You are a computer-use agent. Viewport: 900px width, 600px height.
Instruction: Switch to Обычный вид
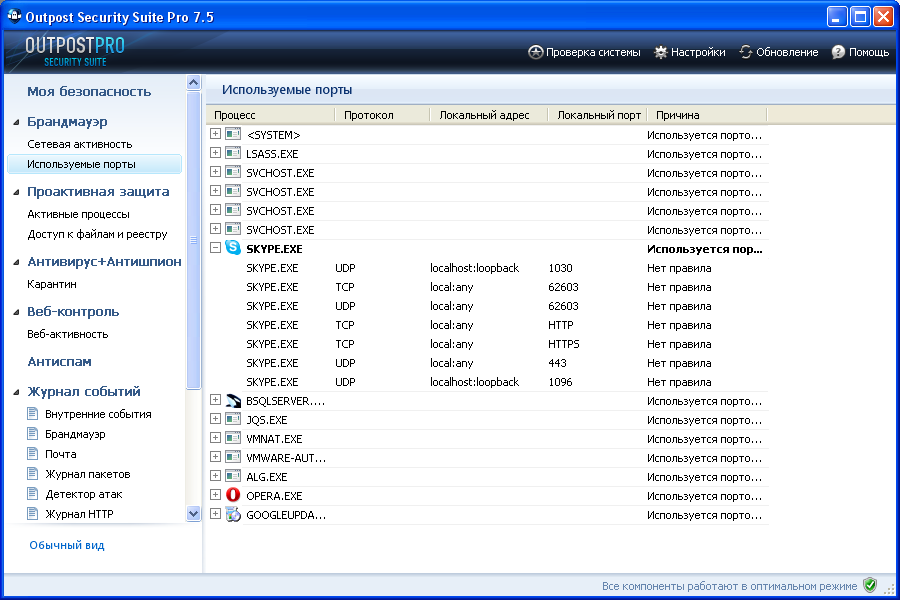tap(67, 545)
